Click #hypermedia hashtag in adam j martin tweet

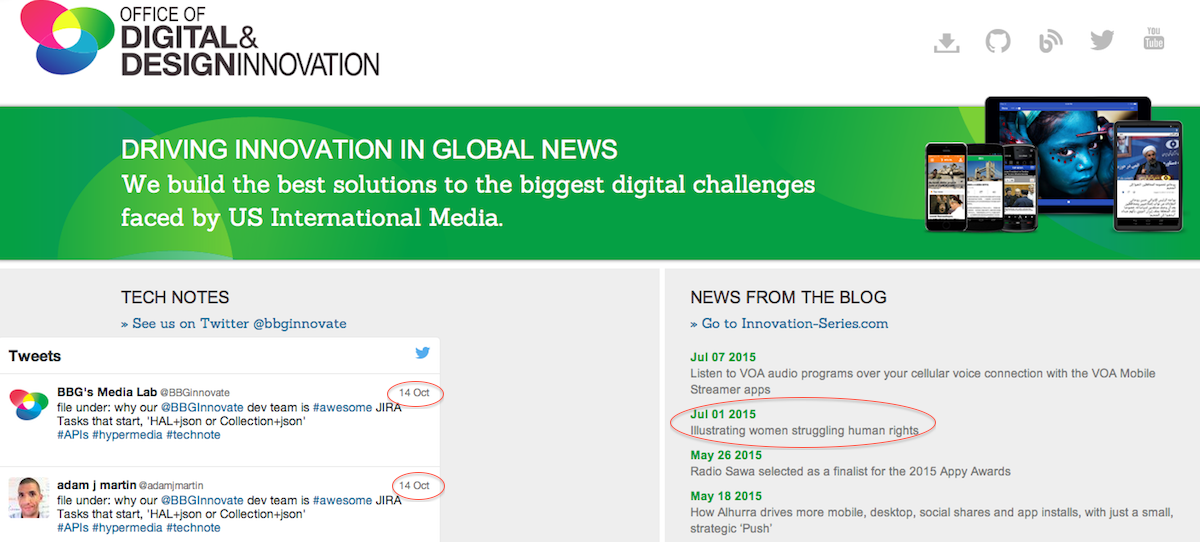(127, 527)
